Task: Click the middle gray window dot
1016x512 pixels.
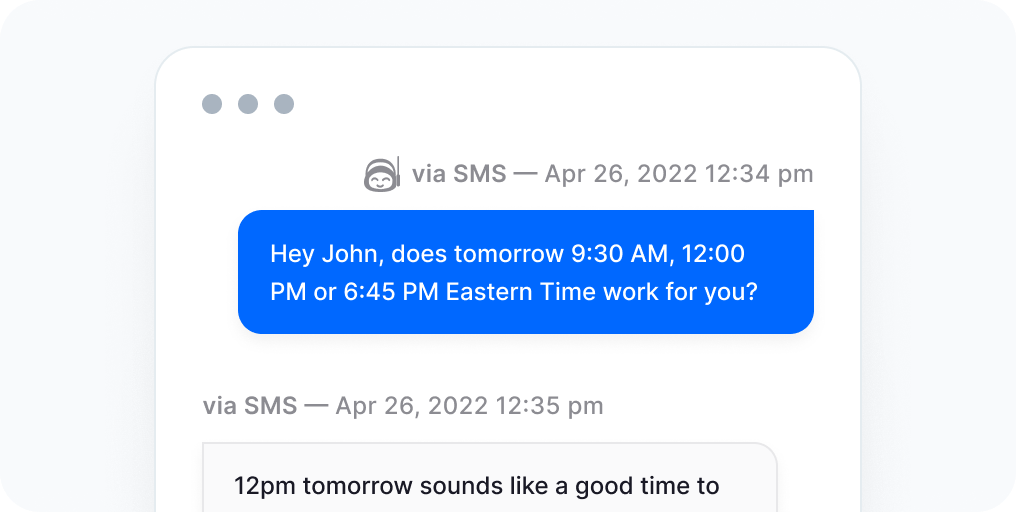Action: [248, 104]
